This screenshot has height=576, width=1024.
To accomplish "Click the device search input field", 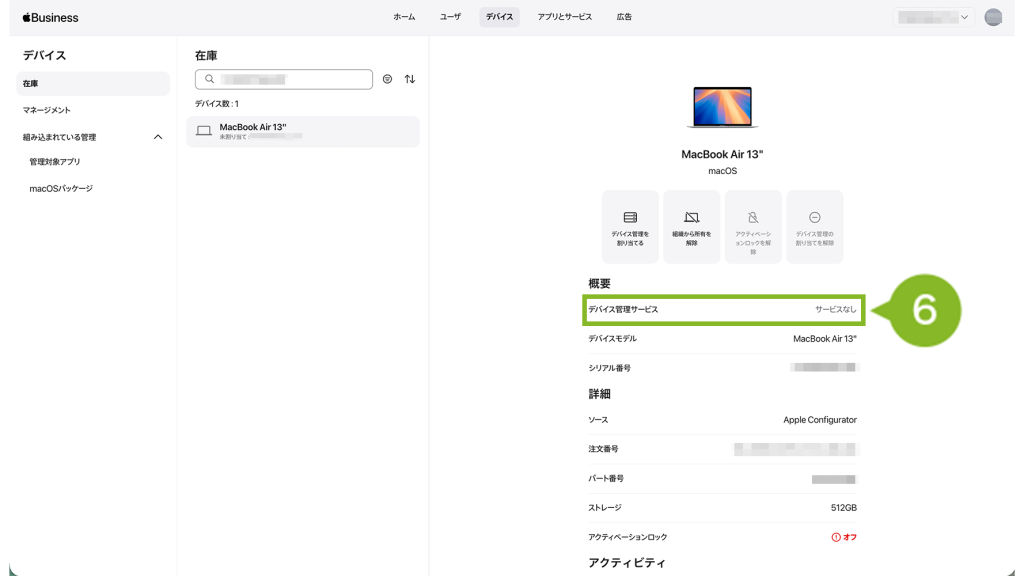I will tap(290, 79).
